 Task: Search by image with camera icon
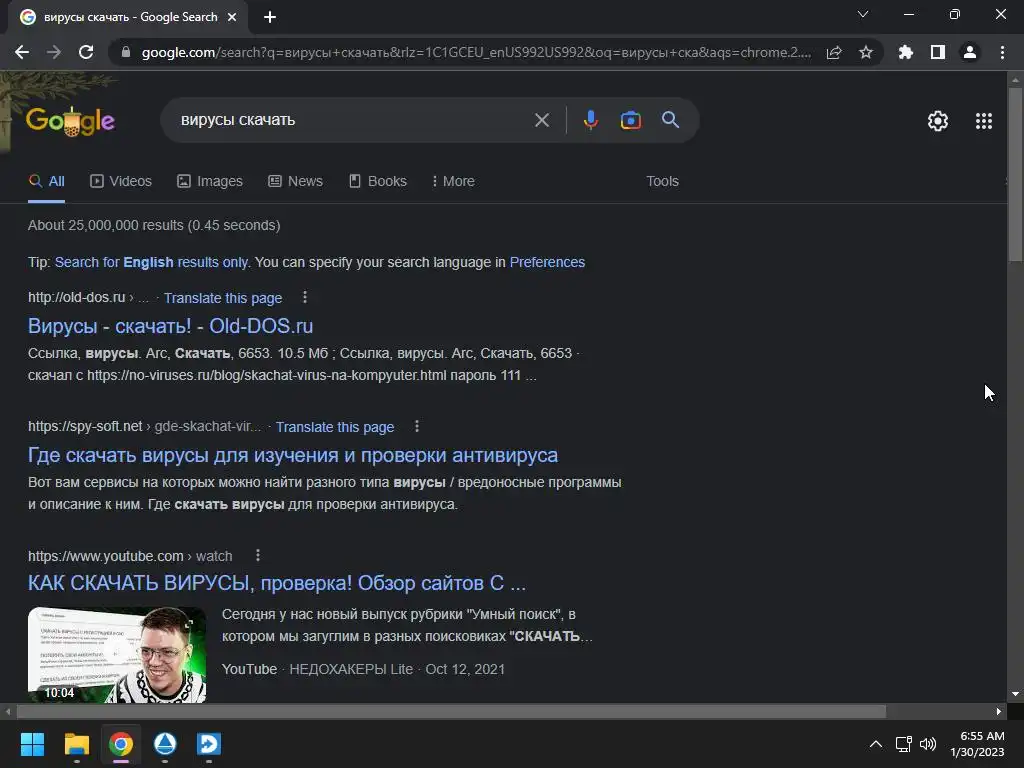pos(631,120)
